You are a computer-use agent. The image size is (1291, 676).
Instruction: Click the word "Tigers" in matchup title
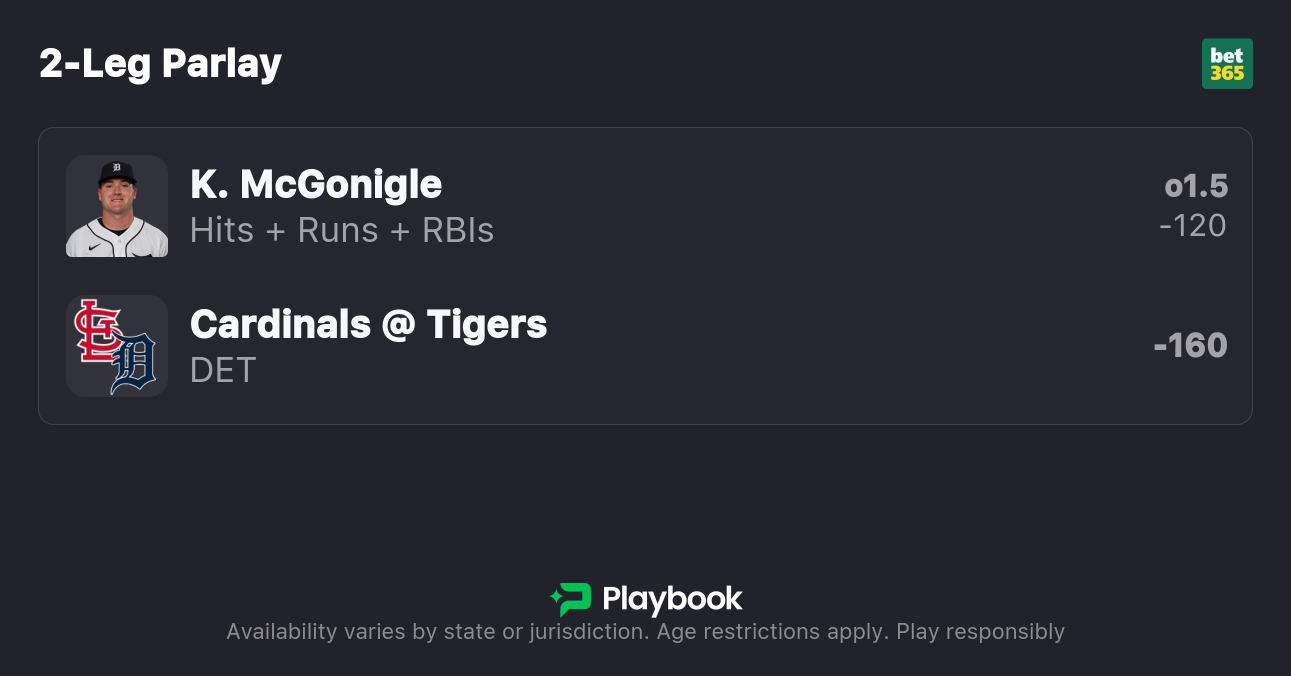[x=487, y=325]
